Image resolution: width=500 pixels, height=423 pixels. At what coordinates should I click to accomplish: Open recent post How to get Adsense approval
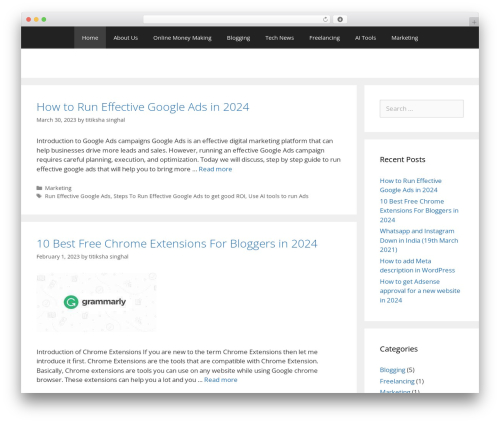(420, 291)
